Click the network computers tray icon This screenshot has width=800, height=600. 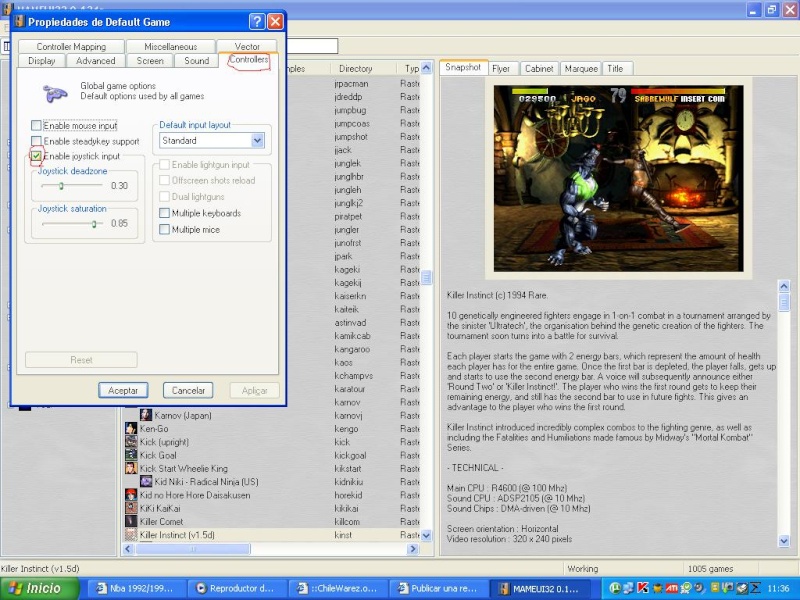tap(629, 588)
